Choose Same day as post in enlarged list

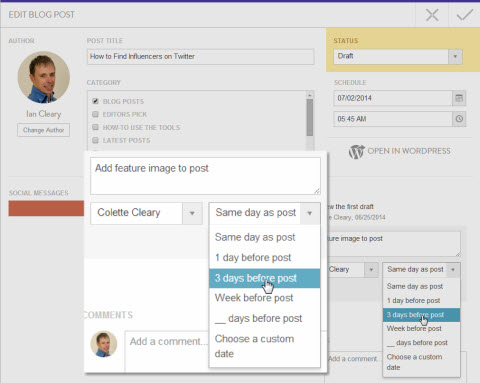click(x=265, y=237)
